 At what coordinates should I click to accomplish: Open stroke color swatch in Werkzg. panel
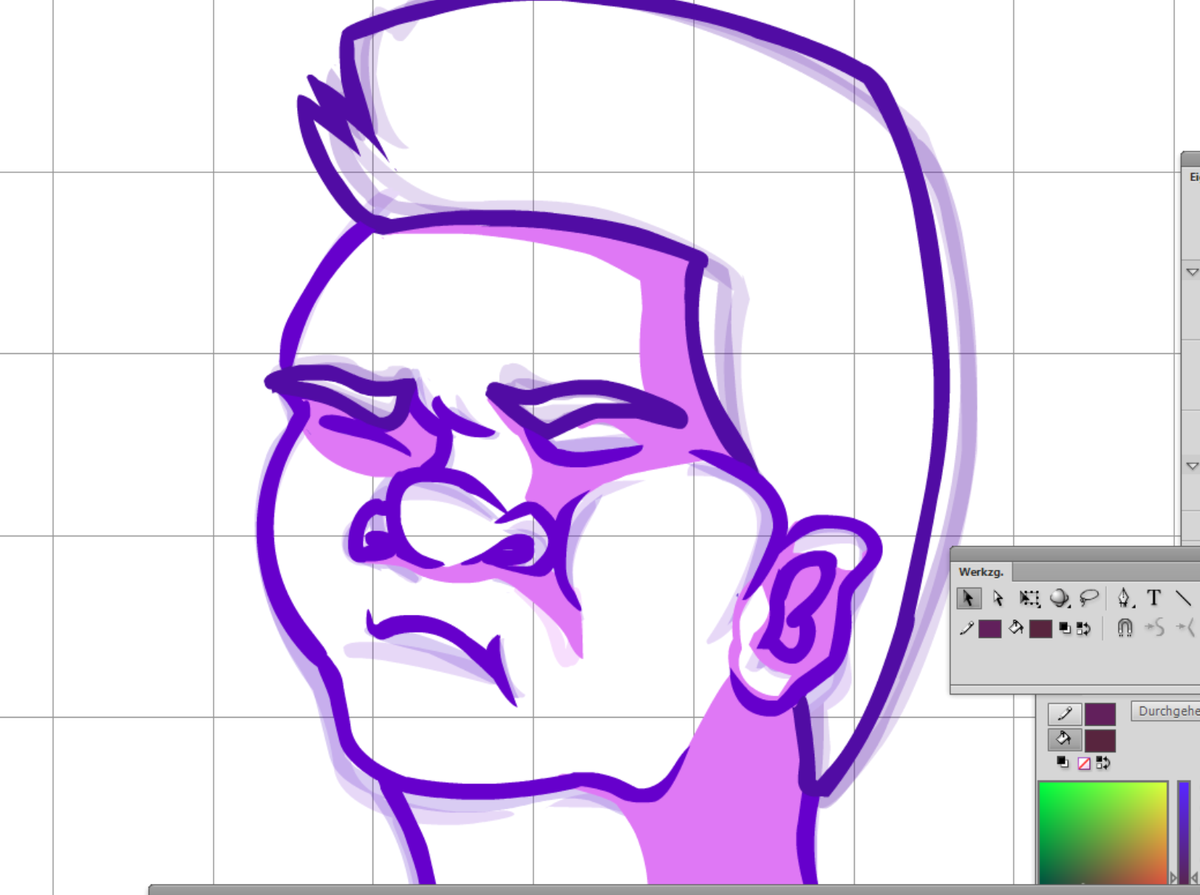click(x=990, y=629)
